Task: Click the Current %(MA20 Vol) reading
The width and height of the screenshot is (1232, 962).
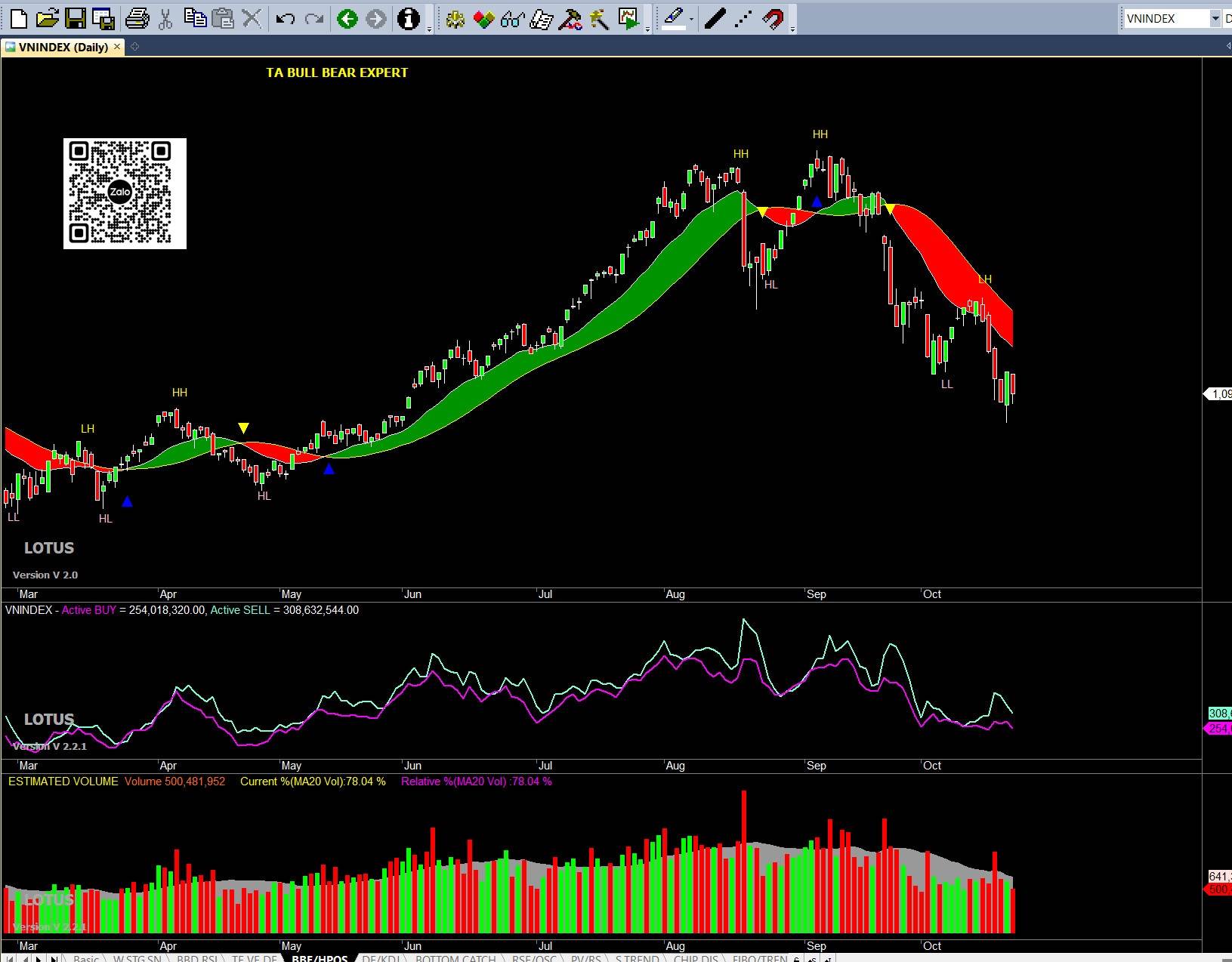Action: click(x=313, y=782)
